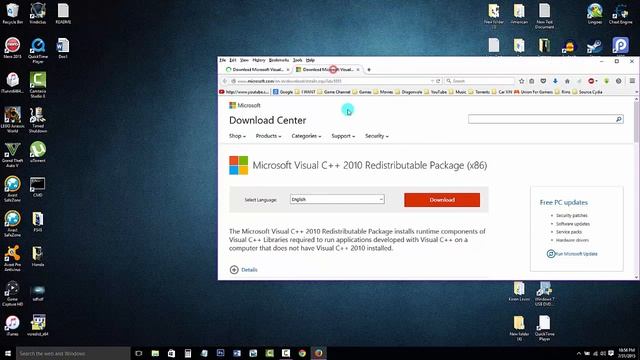This screenshot has height=360, width=640.
Task: Open Firefox hamburger menu
Action: (632, 81)
